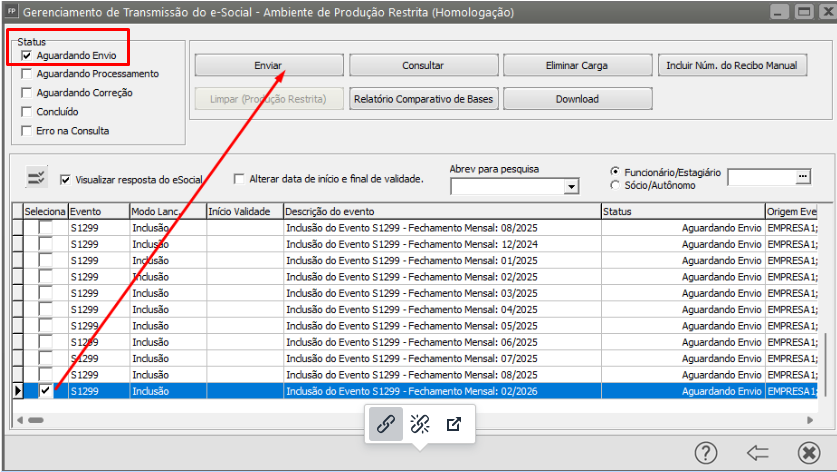
Task: Click the select-all checklist icon
Action: point(36,178)
